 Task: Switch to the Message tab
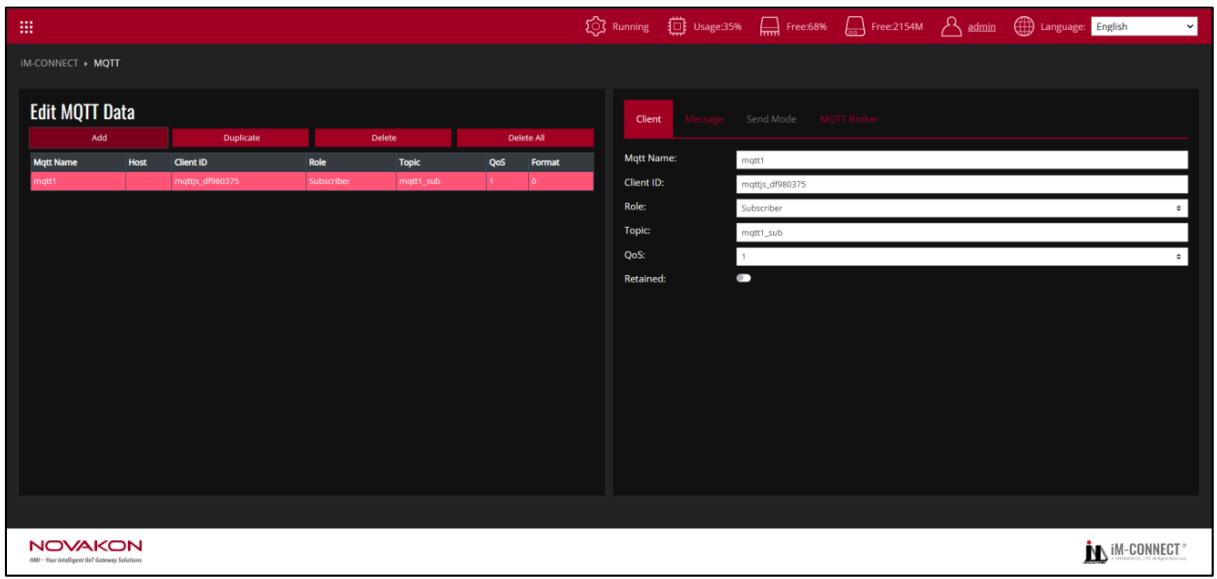(x=704, y=119)
